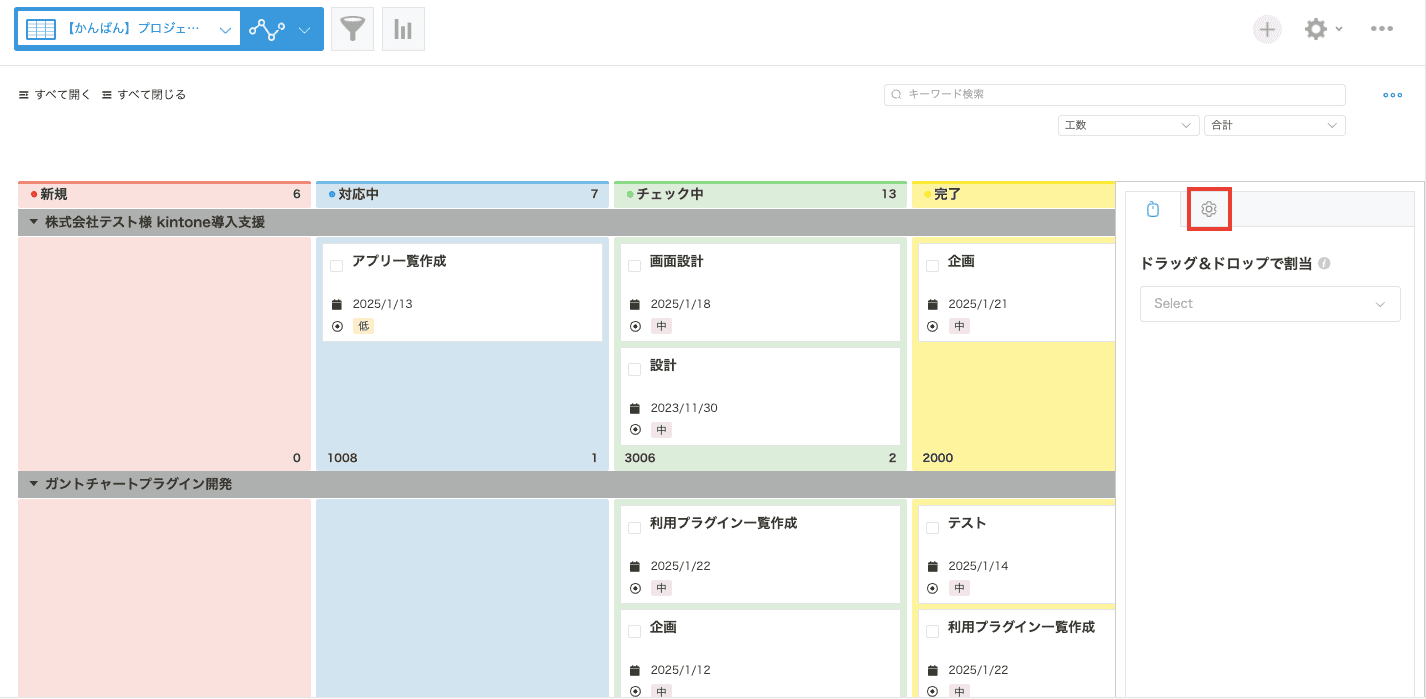Open the filter funnel icon

pos(352,29)
